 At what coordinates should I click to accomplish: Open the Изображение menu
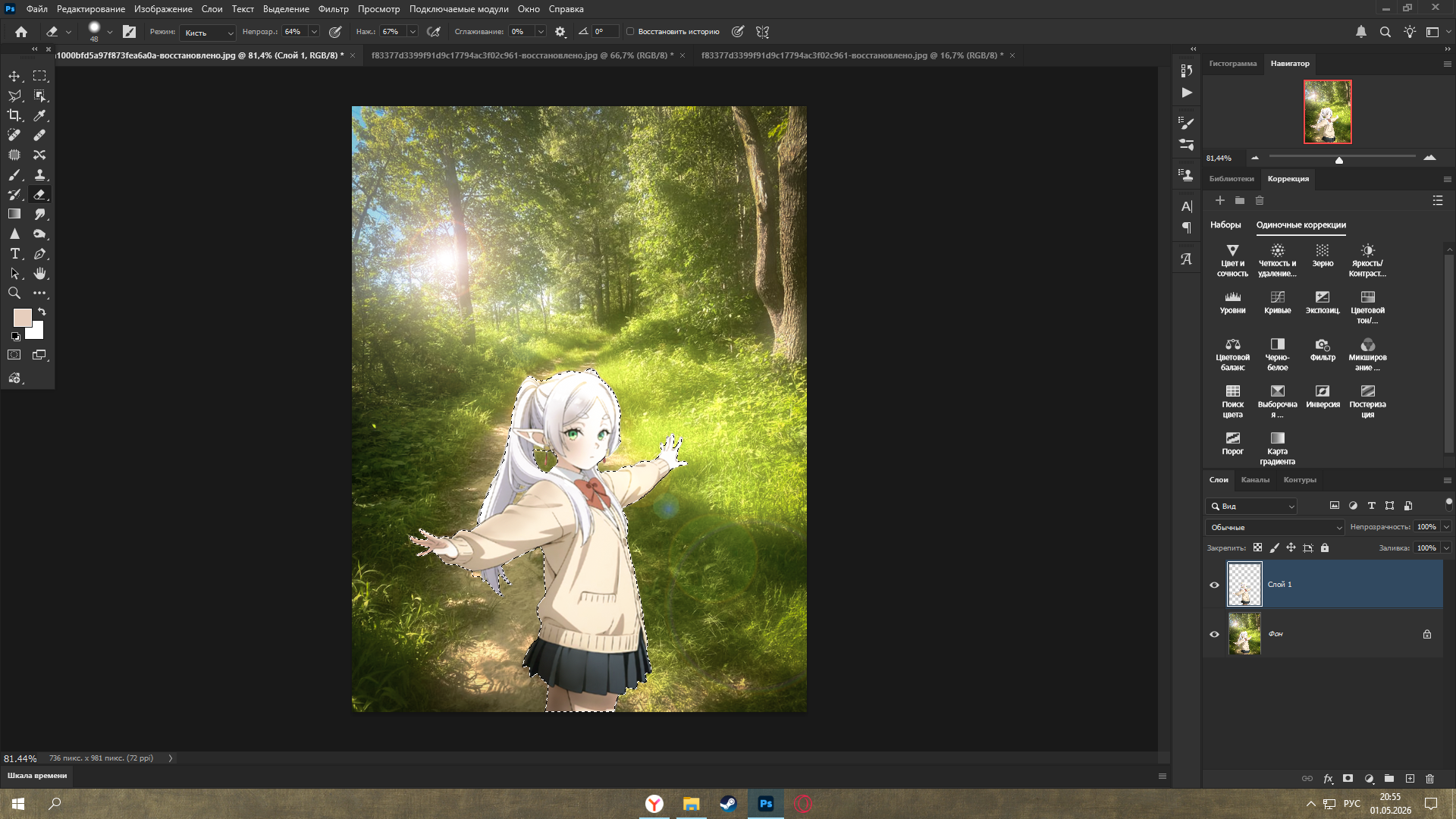pos(163,9)
